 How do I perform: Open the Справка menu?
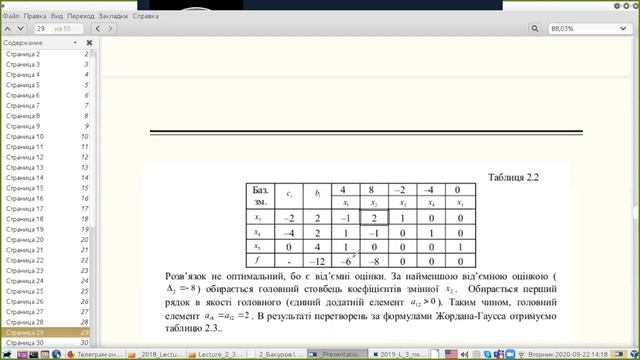pyautogui.click(x=145, y=16)
